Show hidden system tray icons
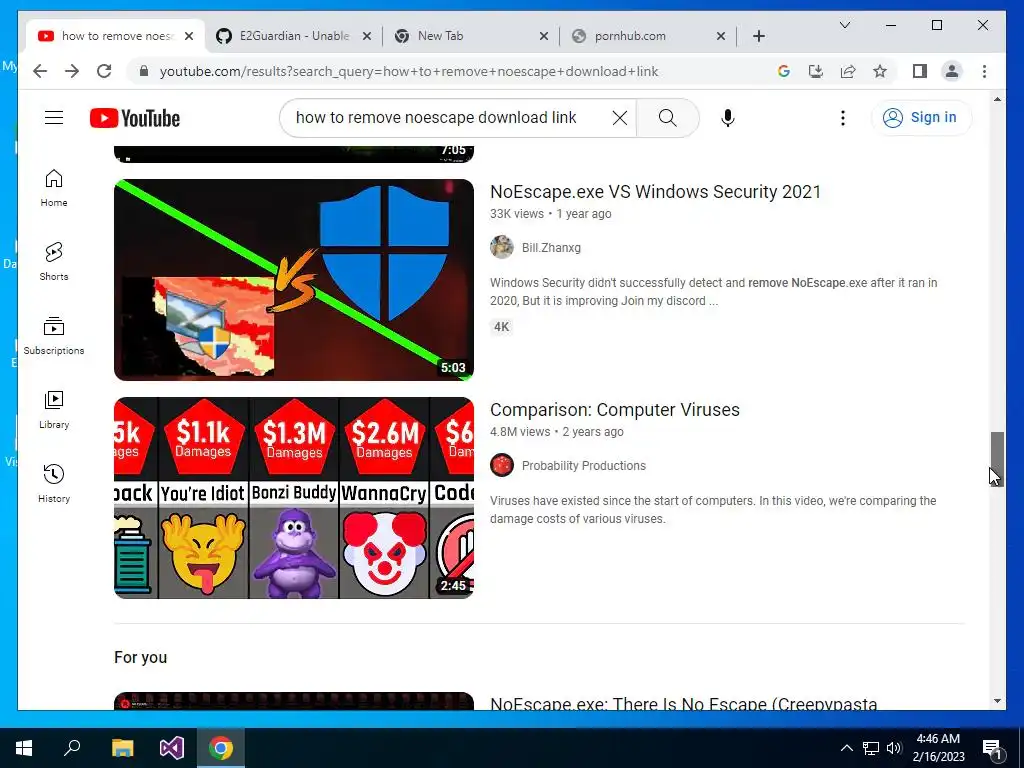The height and width of the screenshot is (768, 1024). [x=846, y=748]
